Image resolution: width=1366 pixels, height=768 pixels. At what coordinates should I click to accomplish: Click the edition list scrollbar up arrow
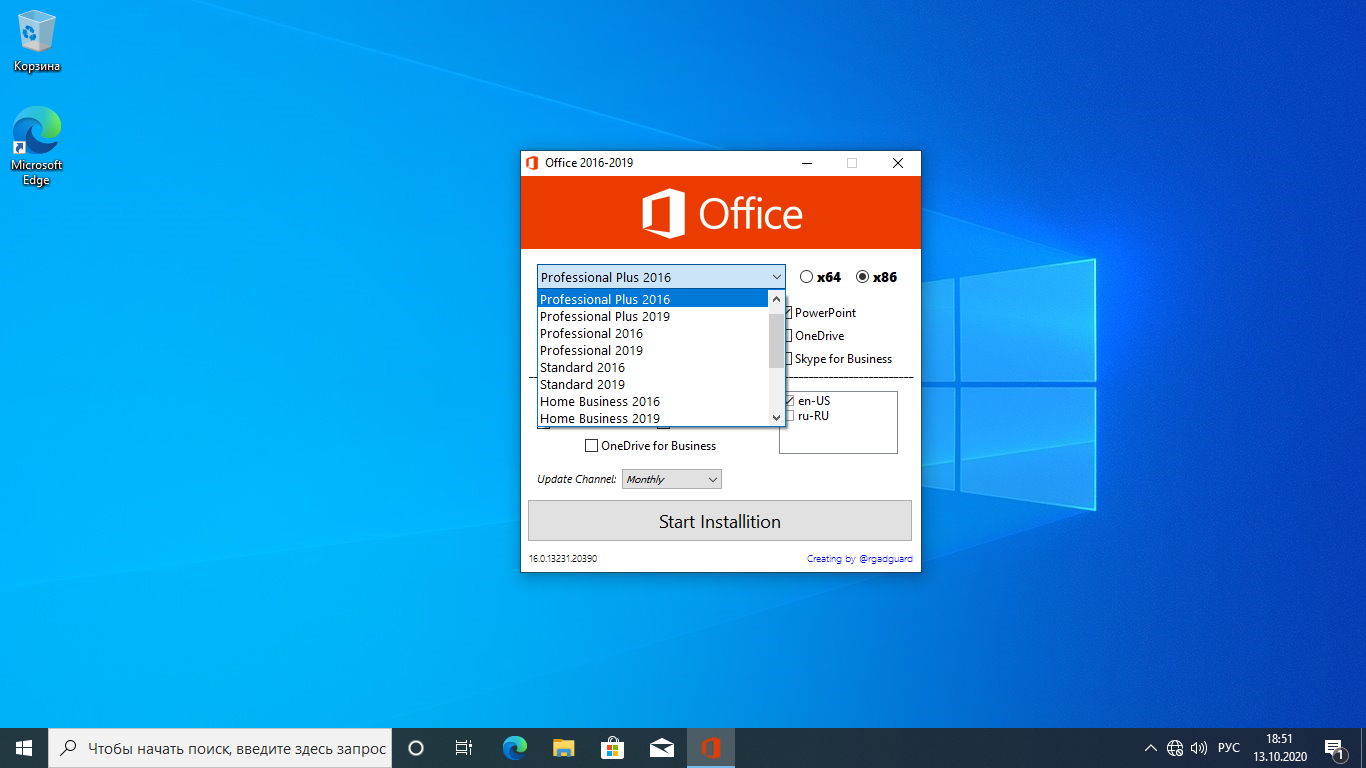[x=776, y=299]
